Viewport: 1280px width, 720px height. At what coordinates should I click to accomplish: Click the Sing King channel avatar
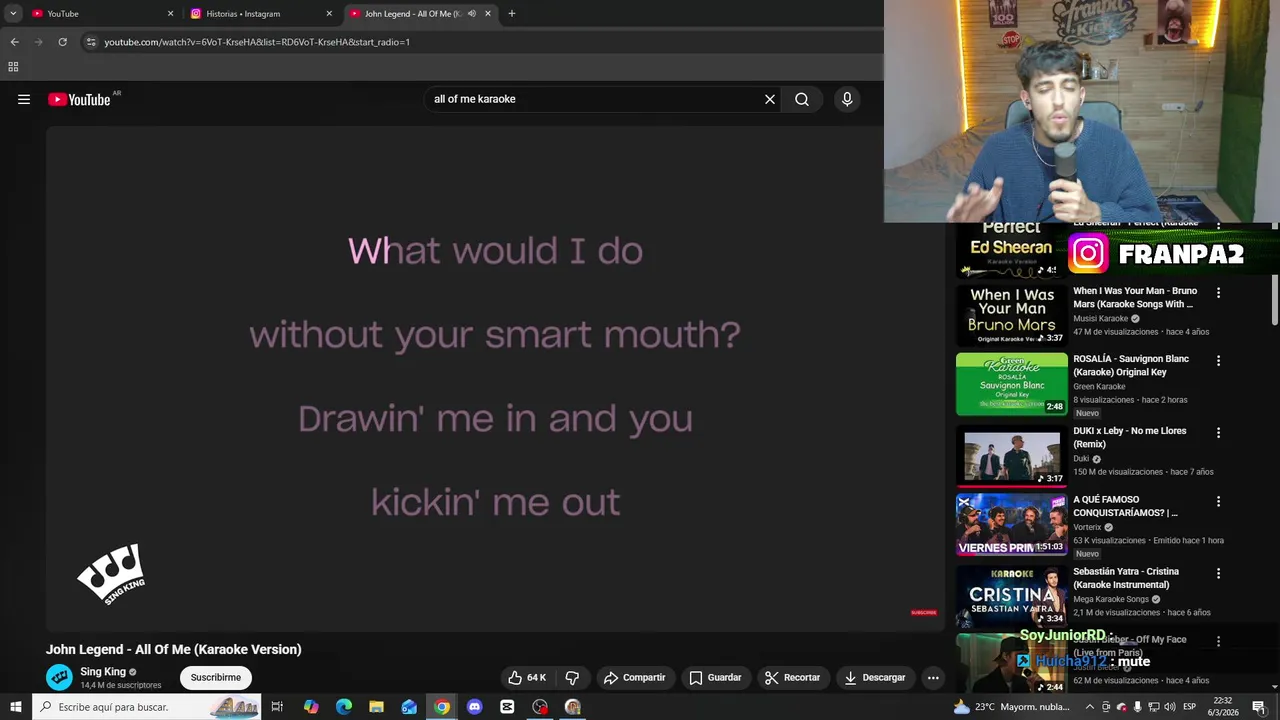[x=59, y=677]
